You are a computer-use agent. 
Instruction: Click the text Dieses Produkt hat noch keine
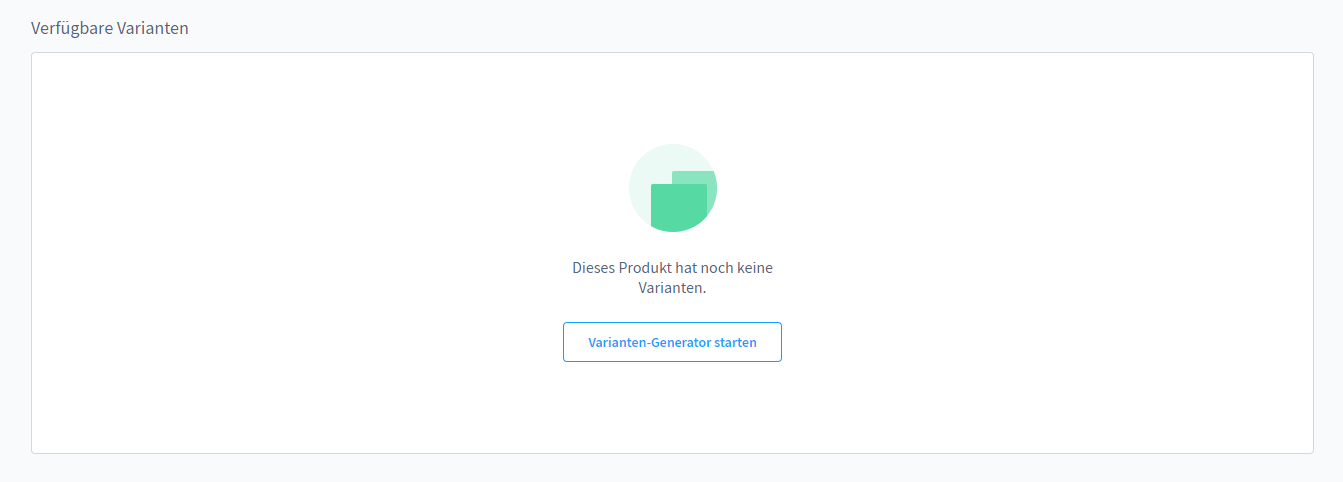coord(672,268)
